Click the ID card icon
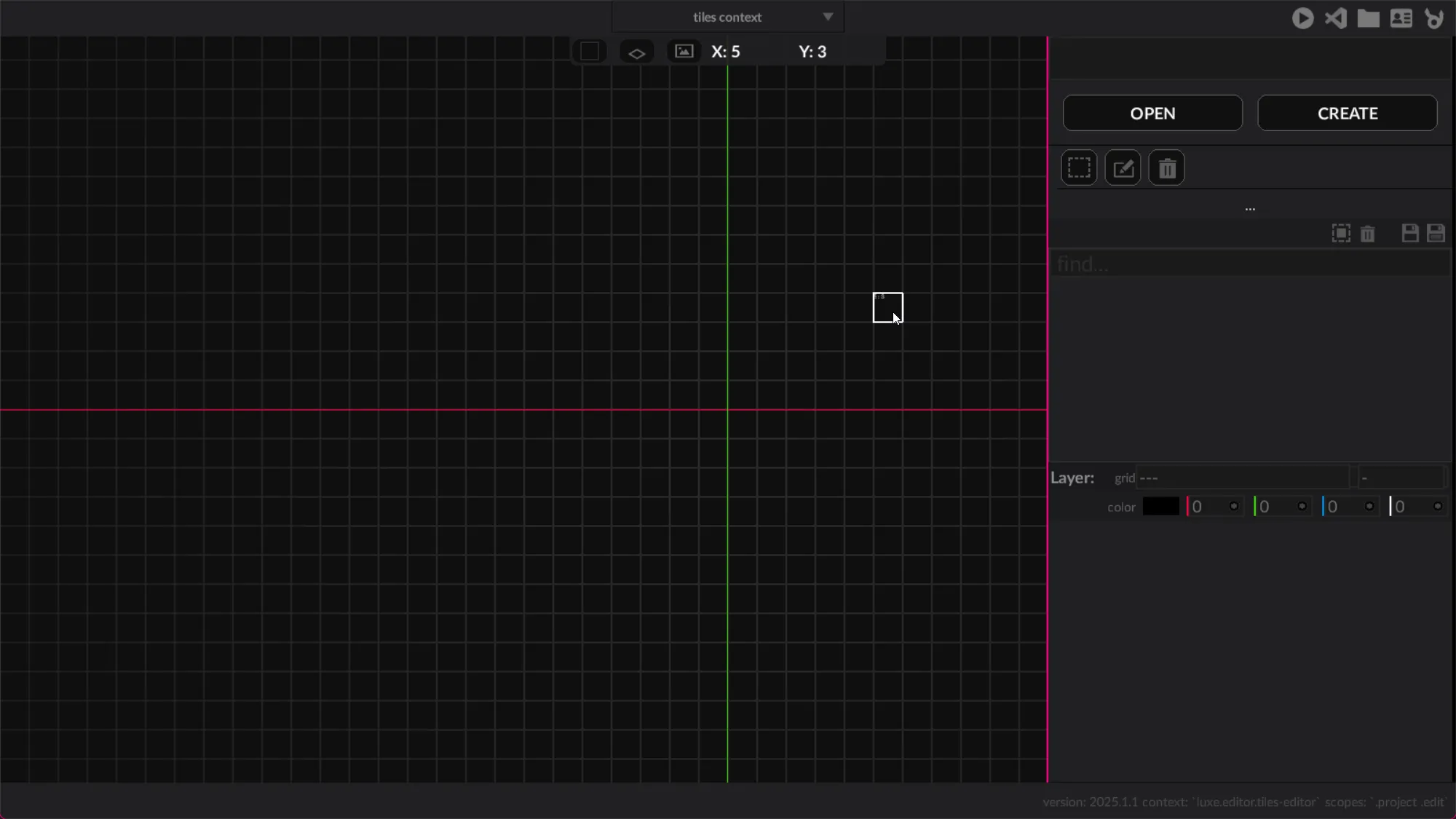This screenshot has height=819, width=1456. (1401, 18)
